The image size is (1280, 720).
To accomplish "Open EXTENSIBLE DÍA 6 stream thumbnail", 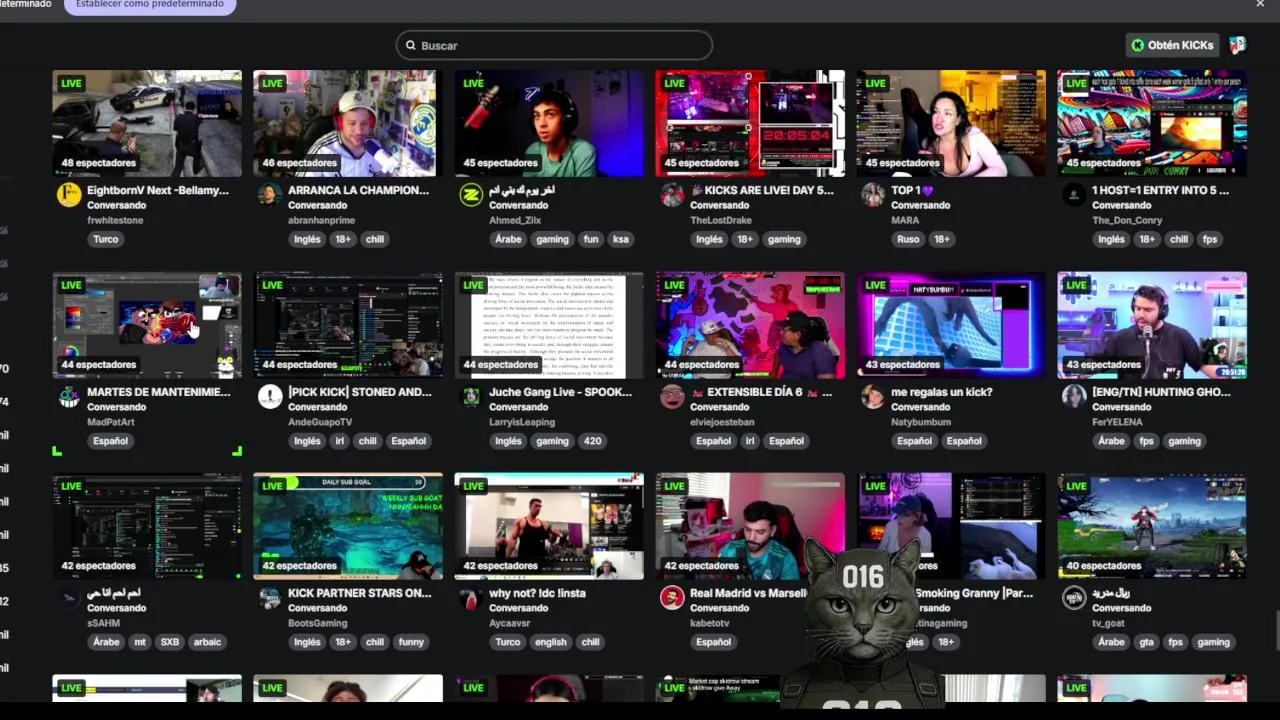I will pos(750,325).
